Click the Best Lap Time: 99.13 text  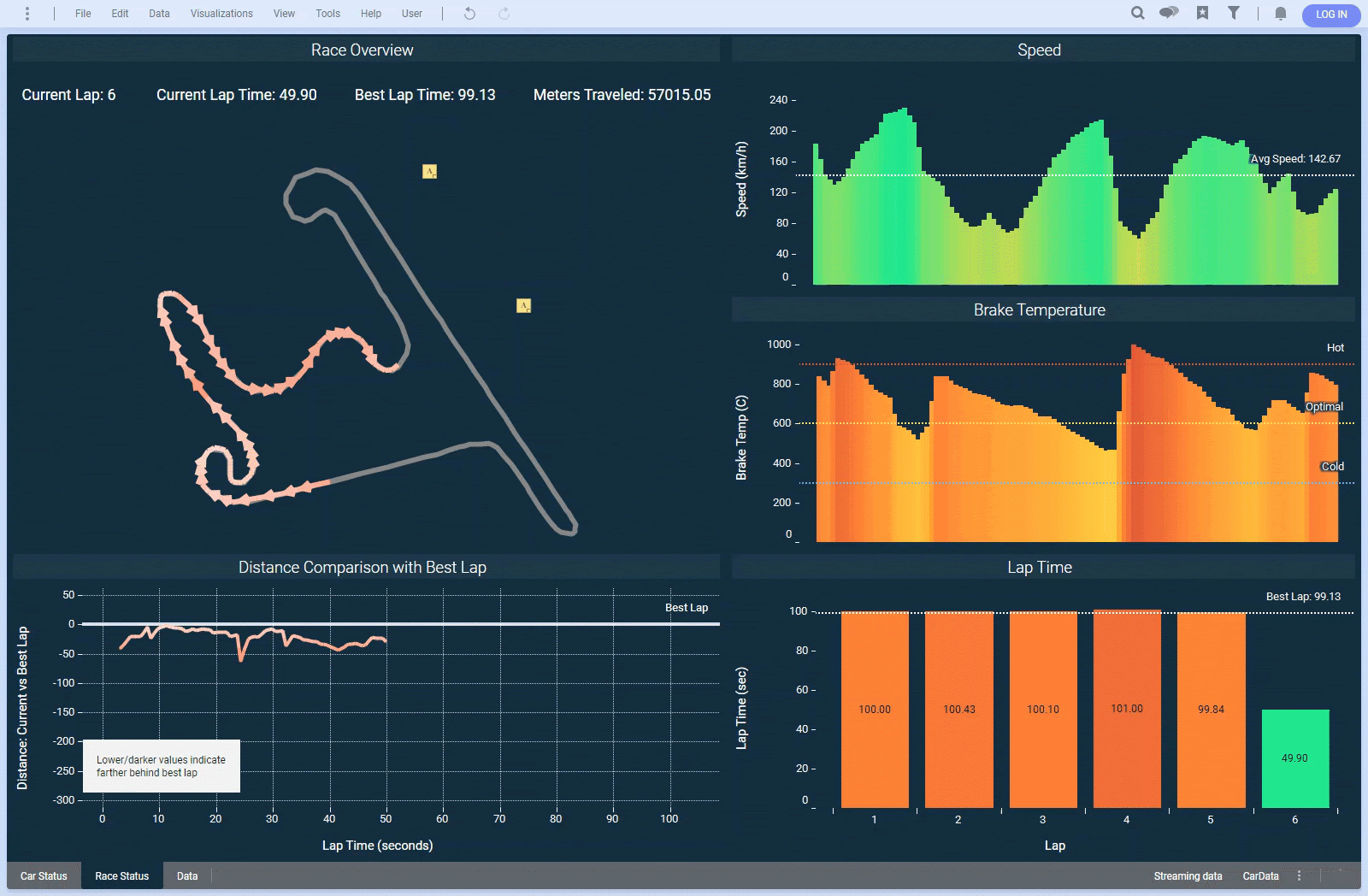pyautogui.click(x=425, y=95)
